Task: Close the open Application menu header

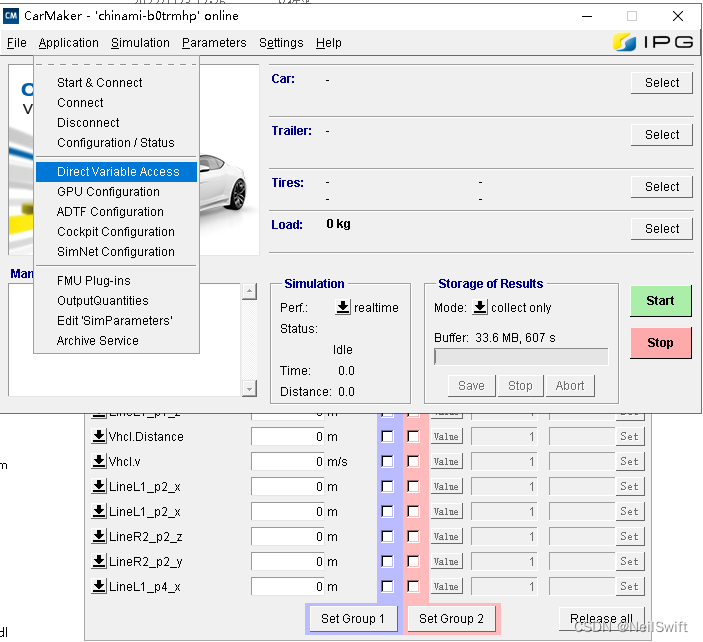Action: click(69, 43)
